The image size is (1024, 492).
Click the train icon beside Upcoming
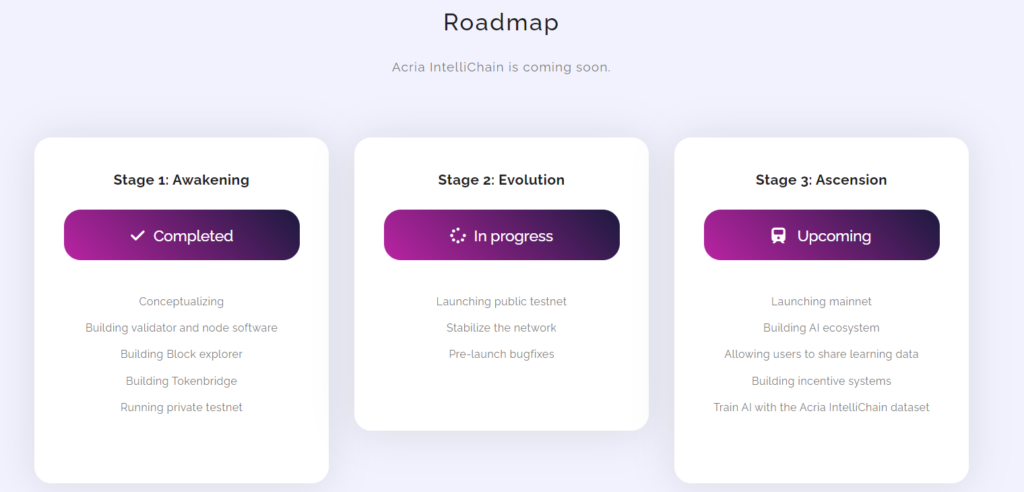click(x=778, y=235)
